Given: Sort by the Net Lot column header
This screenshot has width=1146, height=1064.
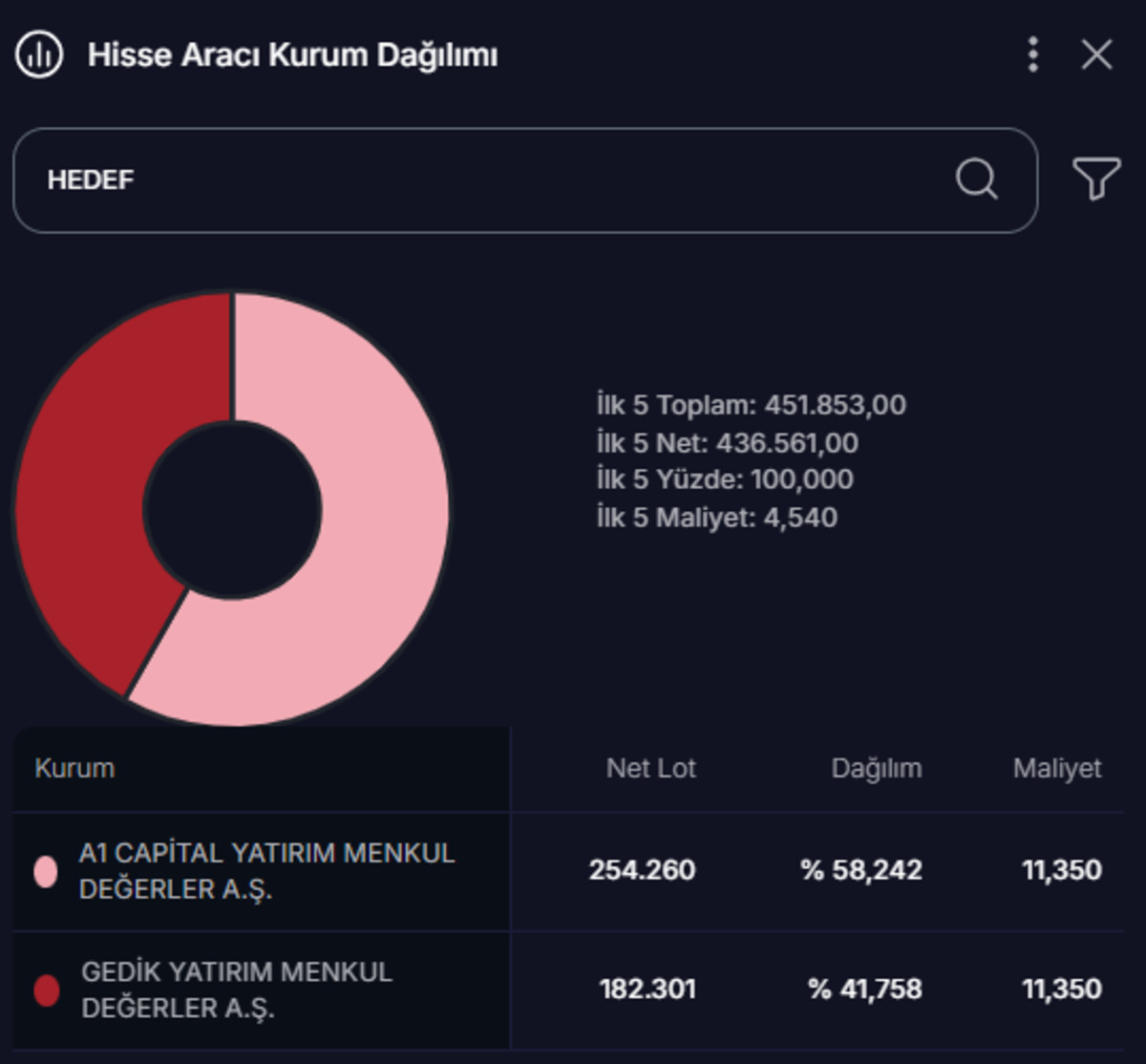Looking at the screenshot, I should (651, 768).
